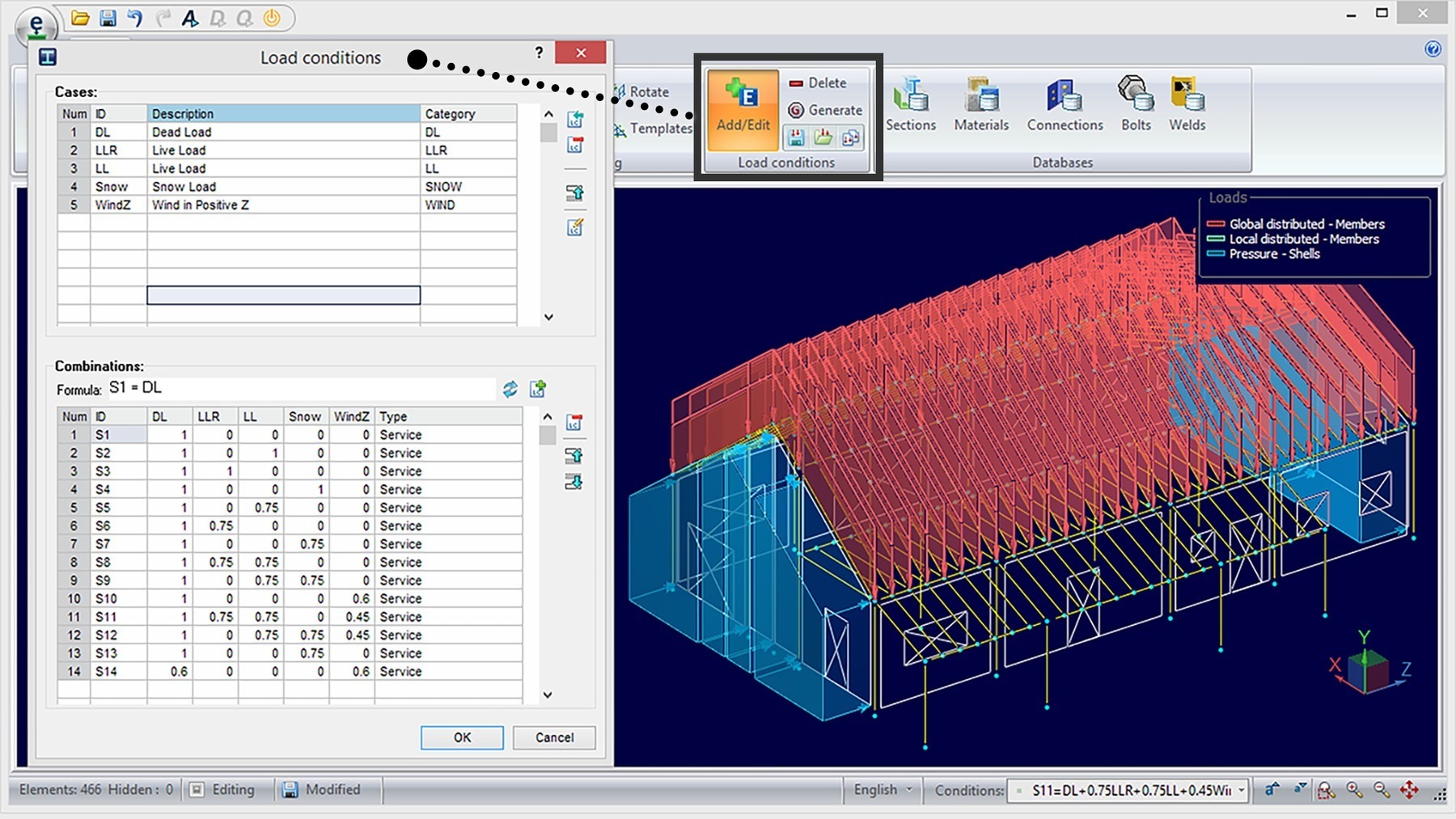Image resolution: width=1456 pixels, height=819 pixels.
Task: Open the Bolts database
Action: [x=1135, y=105]
